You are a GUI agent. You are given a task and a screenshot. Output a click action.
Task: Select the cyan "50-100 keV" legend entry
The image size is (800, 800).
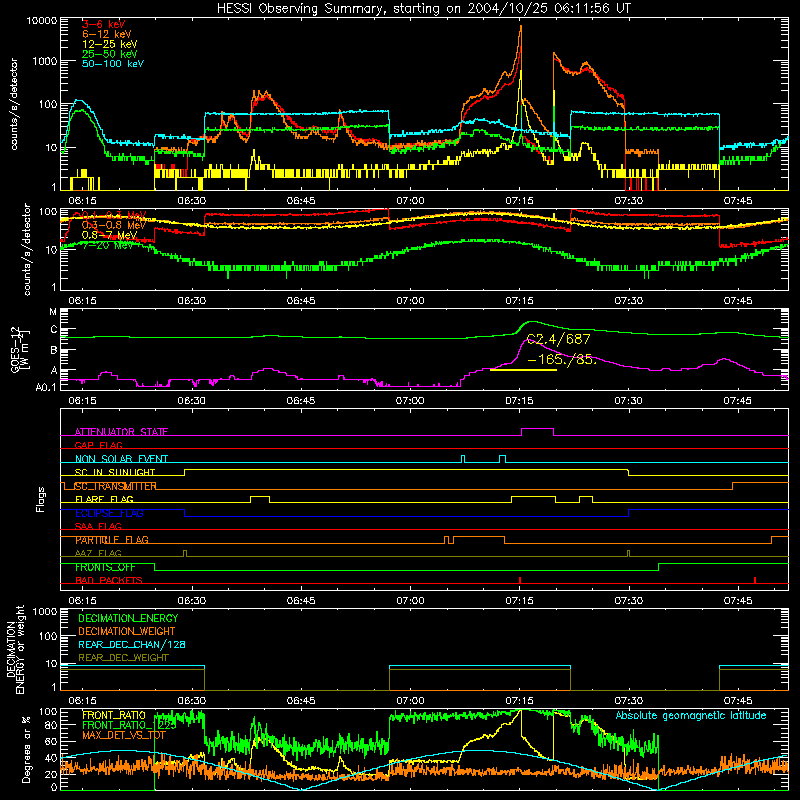click(x=112, y=63)
